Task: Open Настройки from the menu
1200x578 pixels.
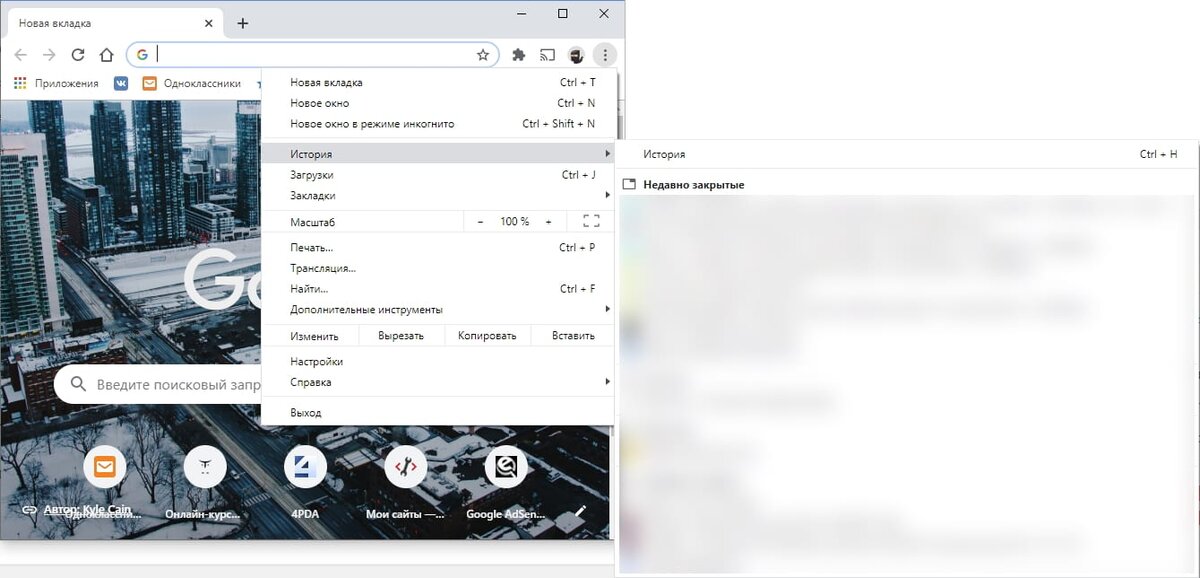Action: pos(438,361)
